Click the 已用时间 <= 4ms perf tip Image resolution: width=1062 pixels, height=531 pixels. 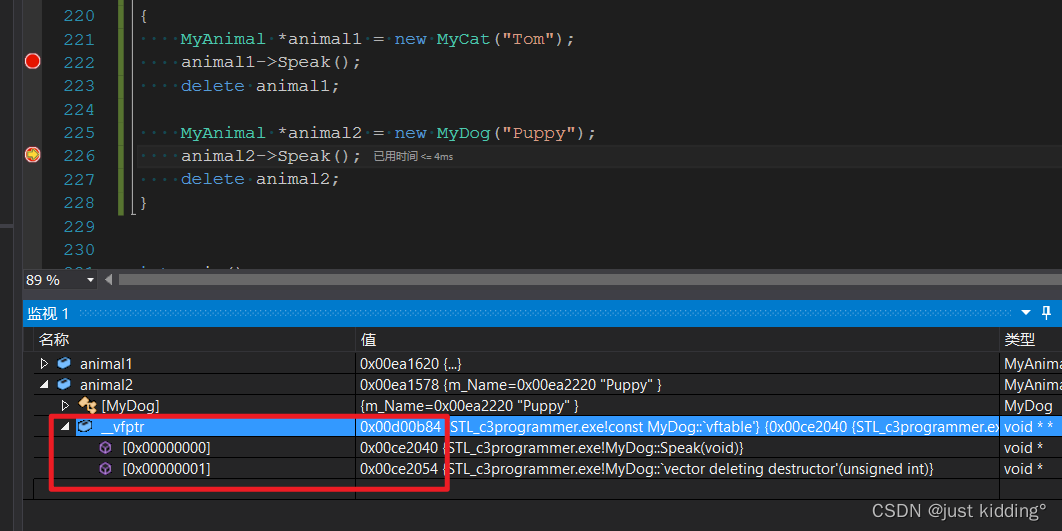point(413,156)
